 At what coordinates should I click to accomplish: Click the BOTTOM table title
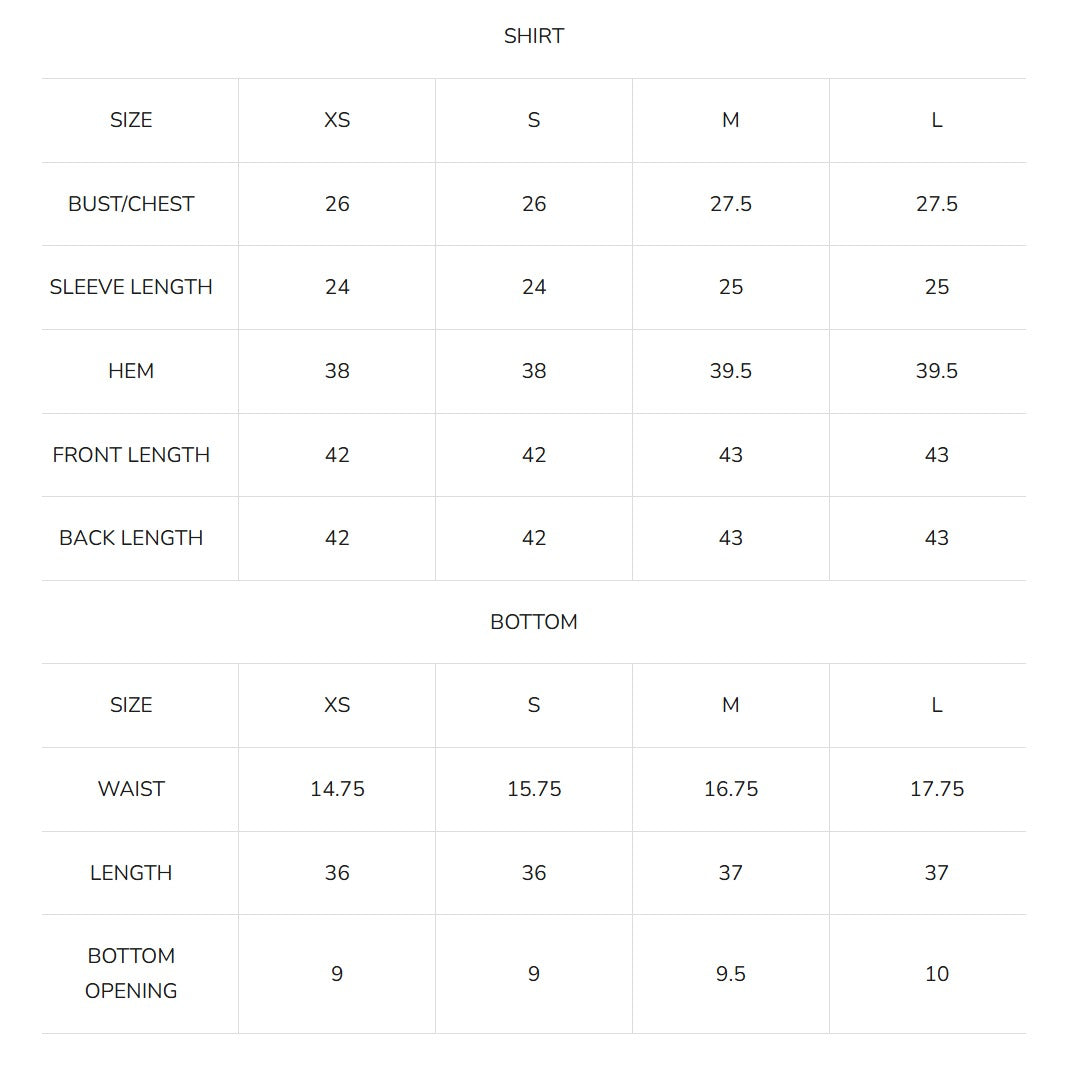pos(534,622)
